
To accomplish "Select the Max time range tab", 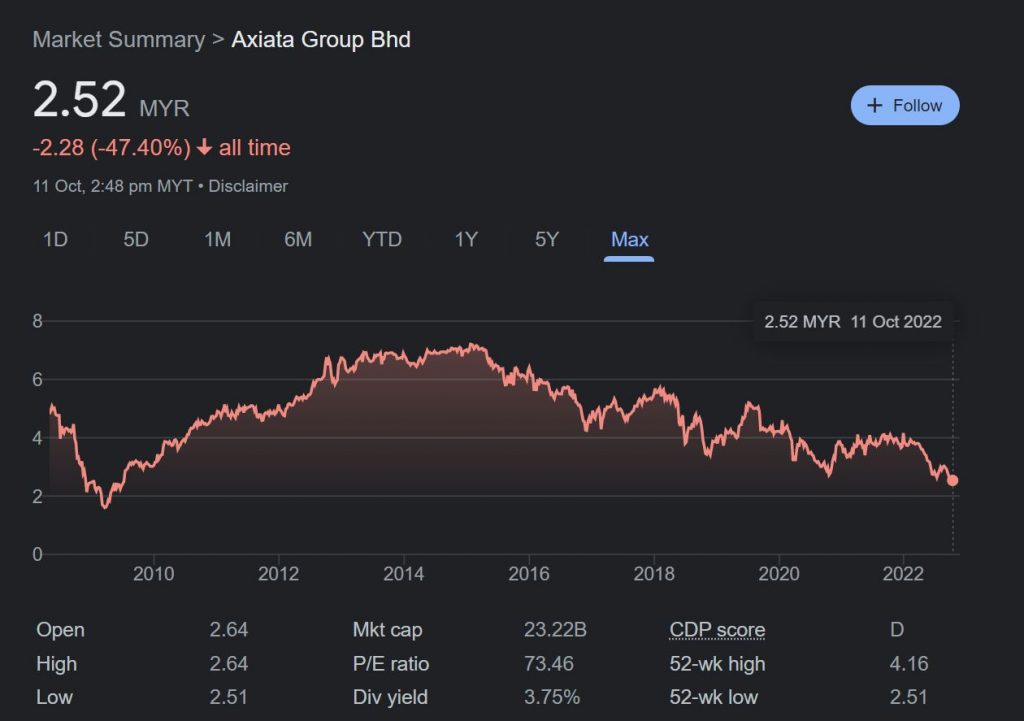I will [x=629, y=239].
